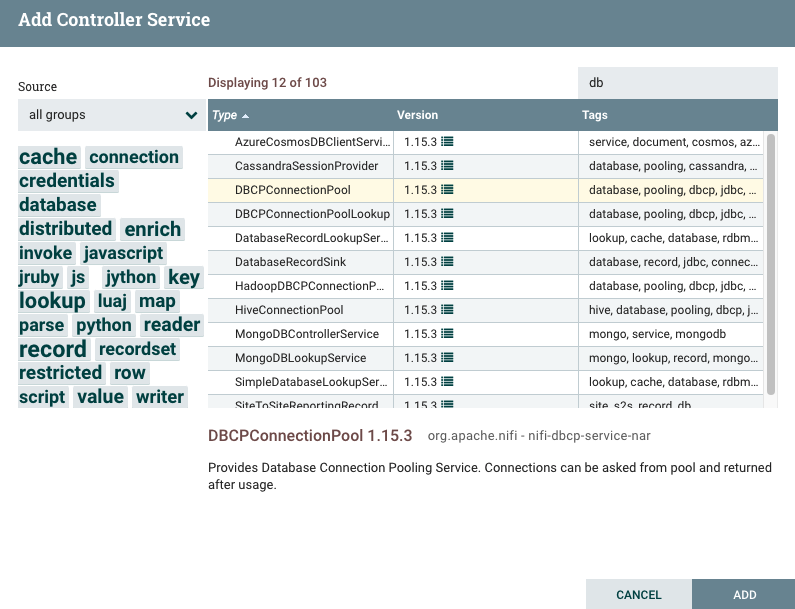Filter by the reader tag
The width and height of the screenshot is (795, 609).
click(x=172, y=325)
